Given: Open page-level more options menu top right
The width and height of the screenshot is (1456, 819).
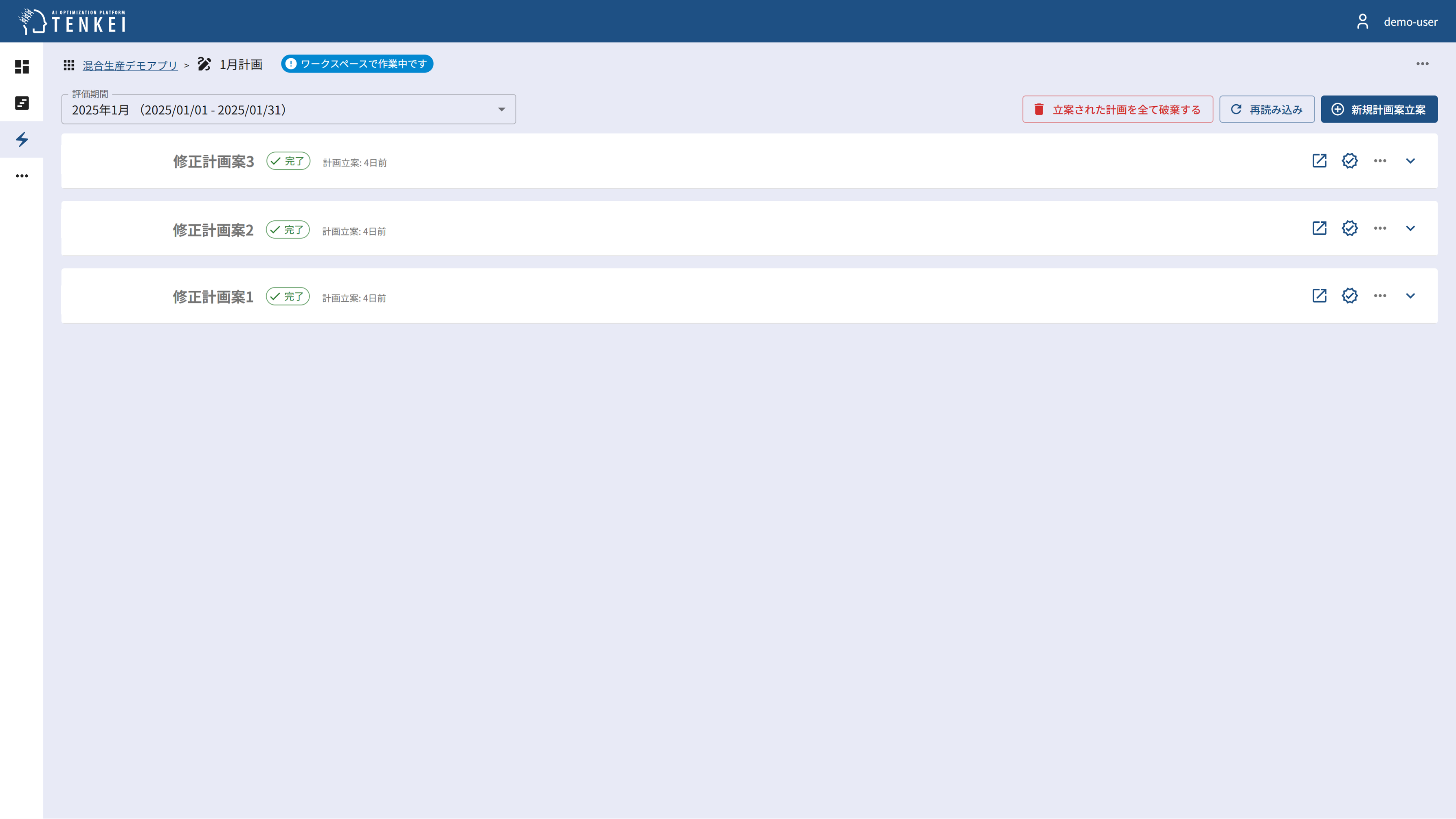Looking at the screenshot, I should coord(1422,64).
